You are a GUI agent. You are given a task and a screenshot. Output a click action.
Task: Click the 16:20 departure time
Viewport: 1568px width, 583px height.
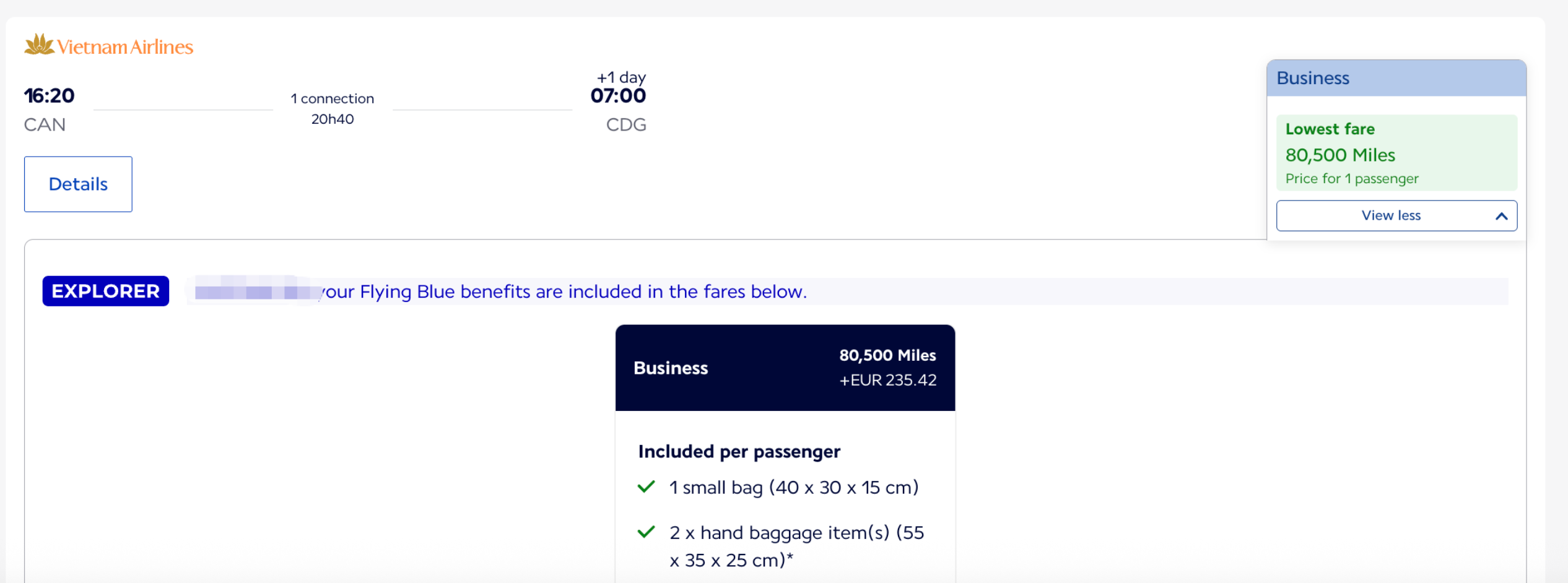click(49, 95)
